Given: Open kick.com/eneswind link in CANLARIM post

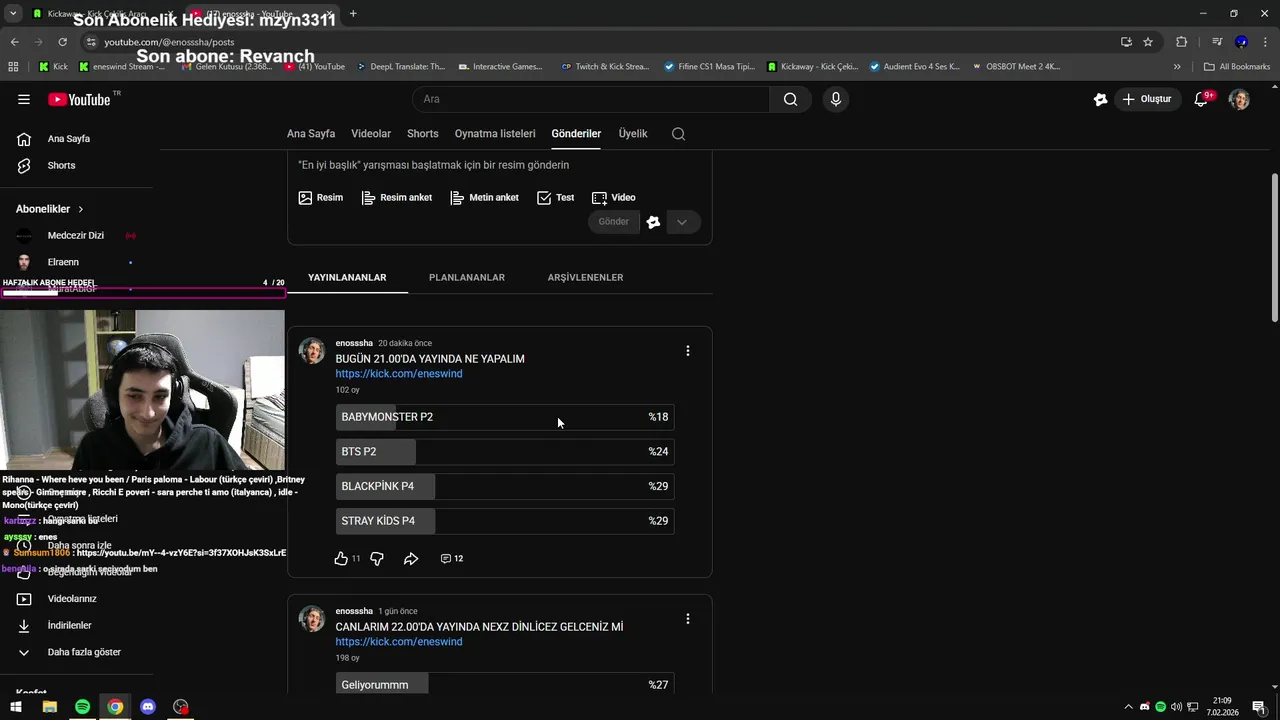Looking at the screenshot, I should pos(399,642).
